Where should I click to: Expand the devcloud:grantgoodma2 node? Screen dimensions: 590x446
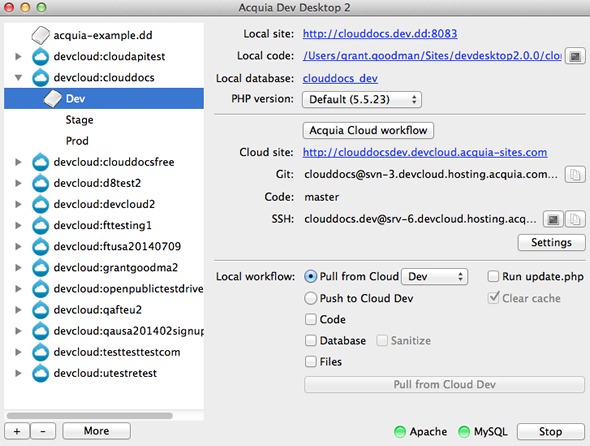point(18,268)
